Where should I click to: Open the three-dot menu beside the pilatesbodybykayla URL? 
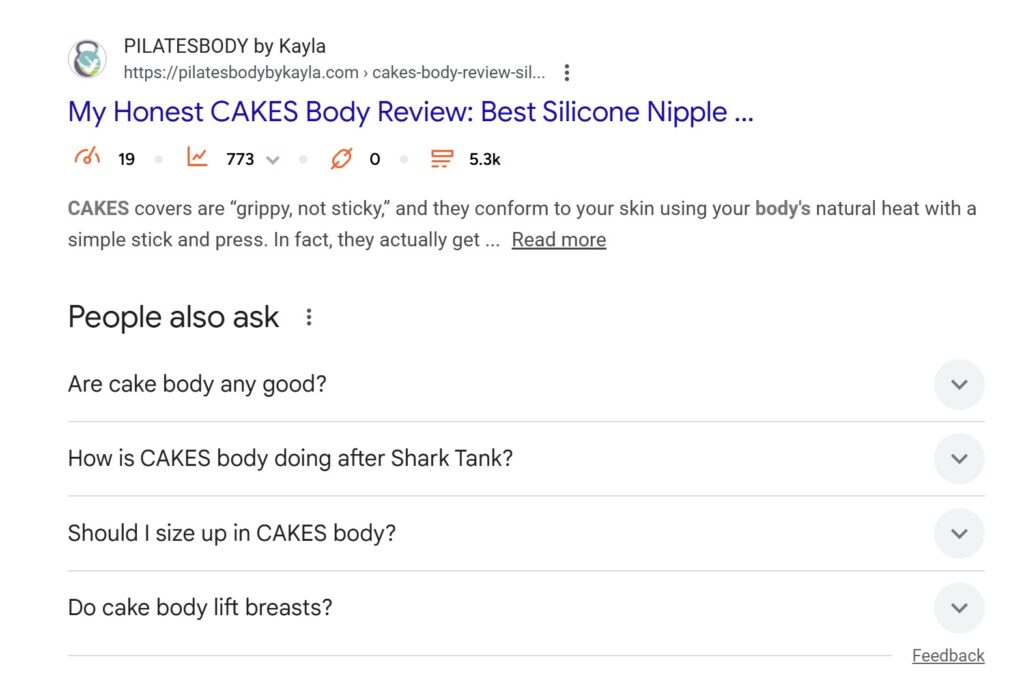(567, 73)
